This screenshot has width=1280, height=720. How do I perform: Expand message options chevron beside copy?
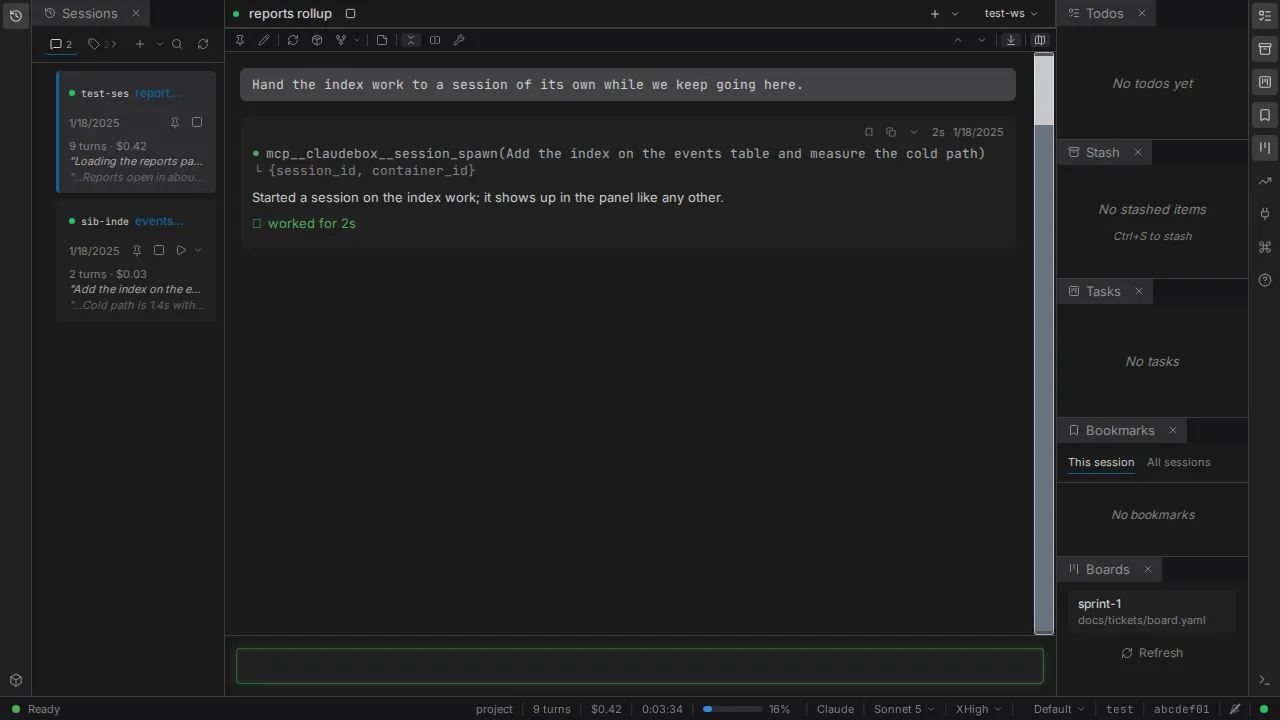pyautogui.click(x=913, y=132)
